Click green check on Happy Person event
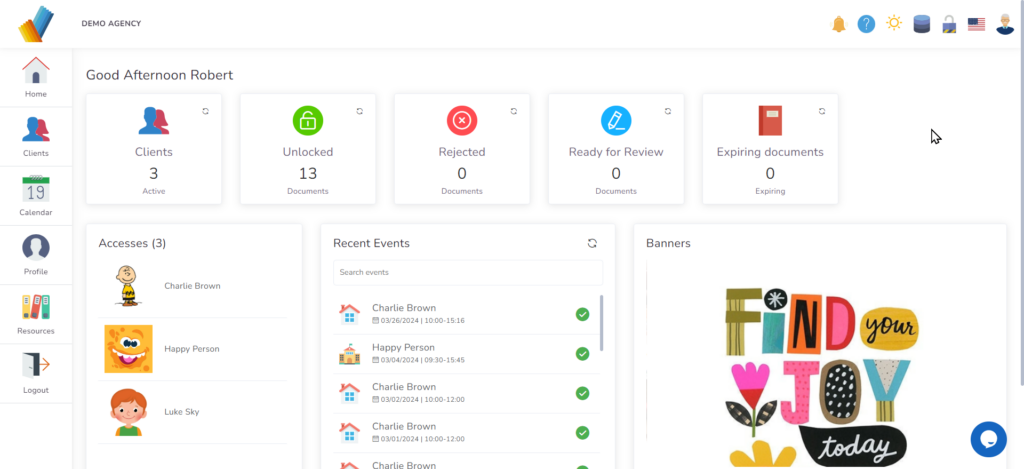The height and width of the screenshot is (469, 1024). click(x=582, y=353)
